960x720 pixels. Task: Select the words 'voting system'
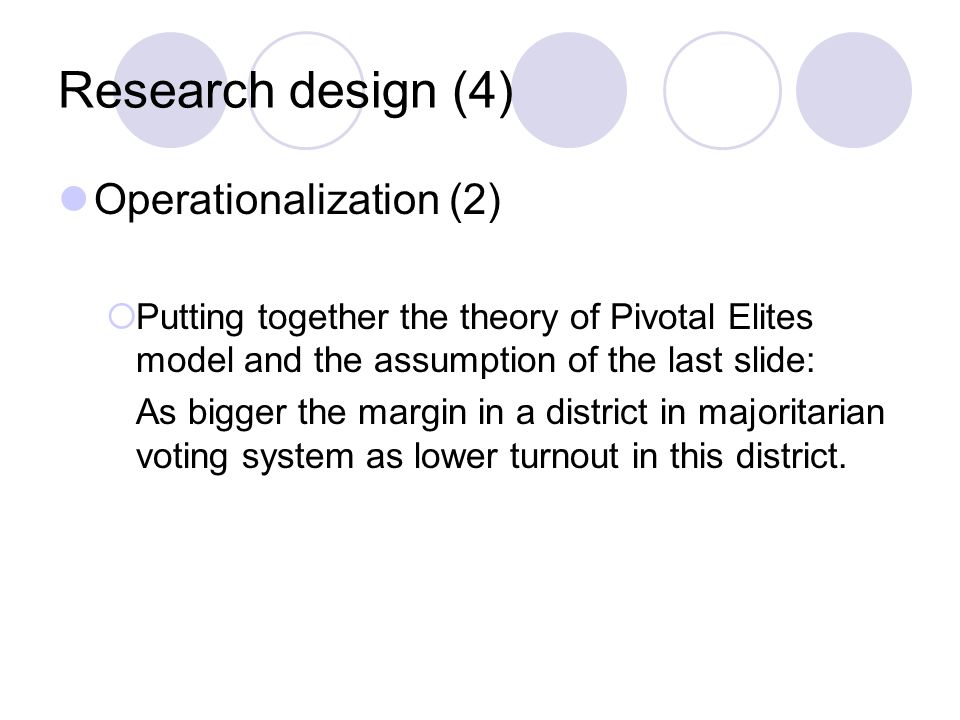245,457
